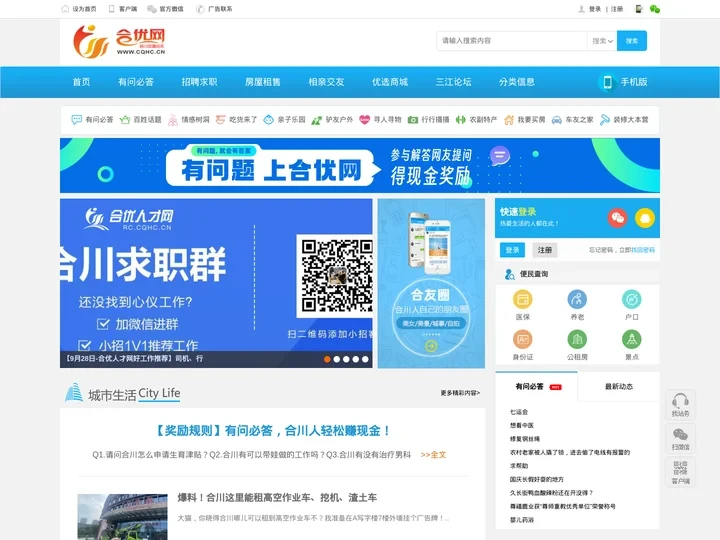Screen dimensions: 720x540
Task: Click the 合优网 site logo
Action: [119, 42]
